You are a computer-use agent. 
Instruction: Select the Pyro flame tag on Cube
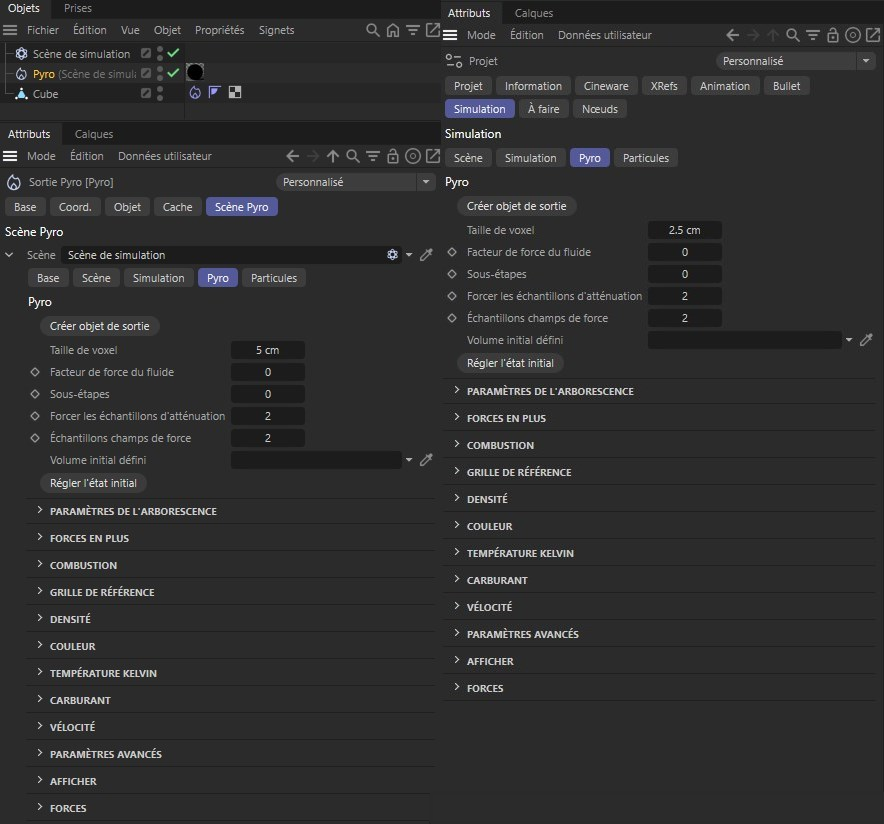click(x=195, y=93)
